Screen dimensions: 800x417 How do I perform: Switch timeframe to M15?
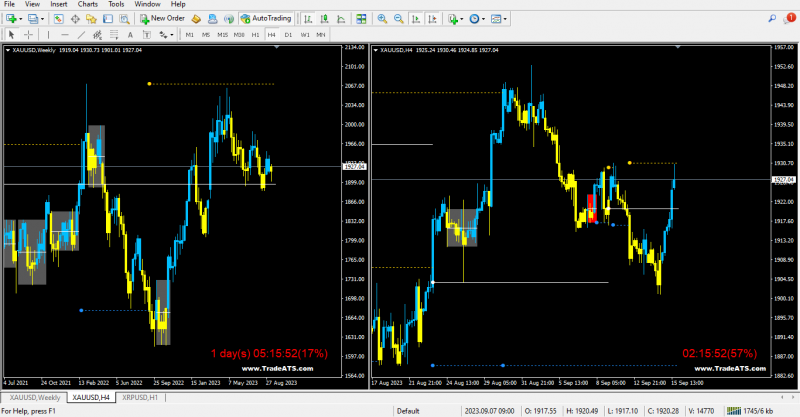pyautogui.click(x=222, y=35)
